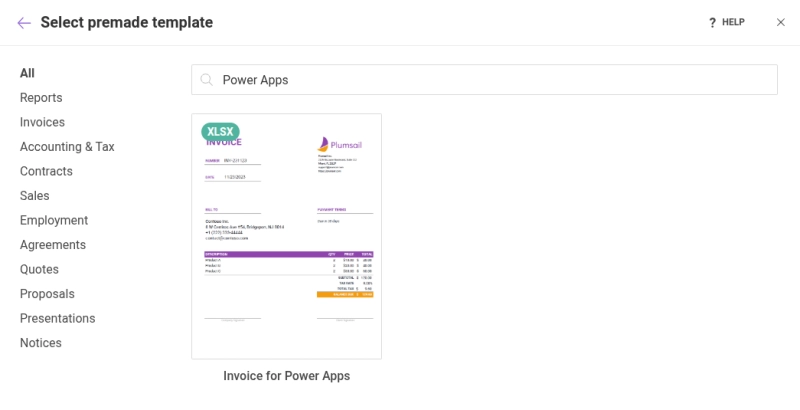Screen dimensions: 800x410
Task: Open the HELP link
Action: (x=733, y=22)
